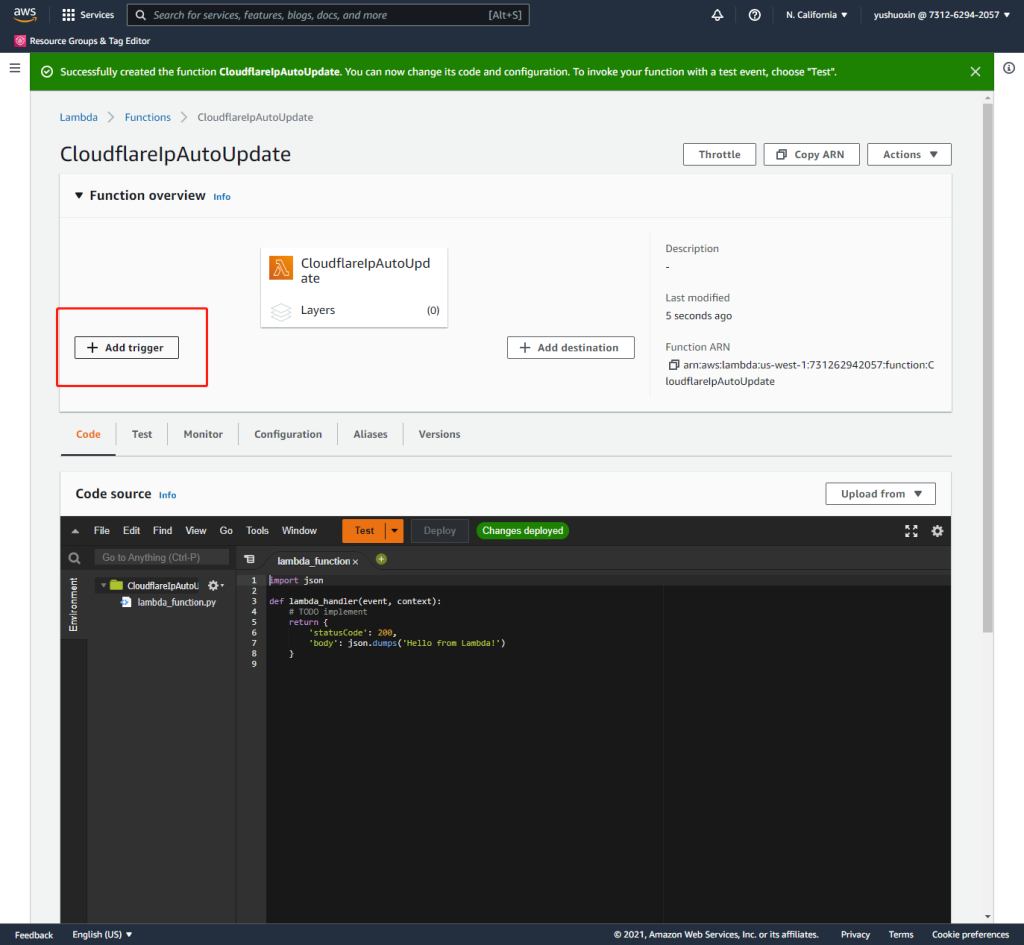Open the Actions dropdown
Viewport: 1024px width, 945px height.
point(909,155)
